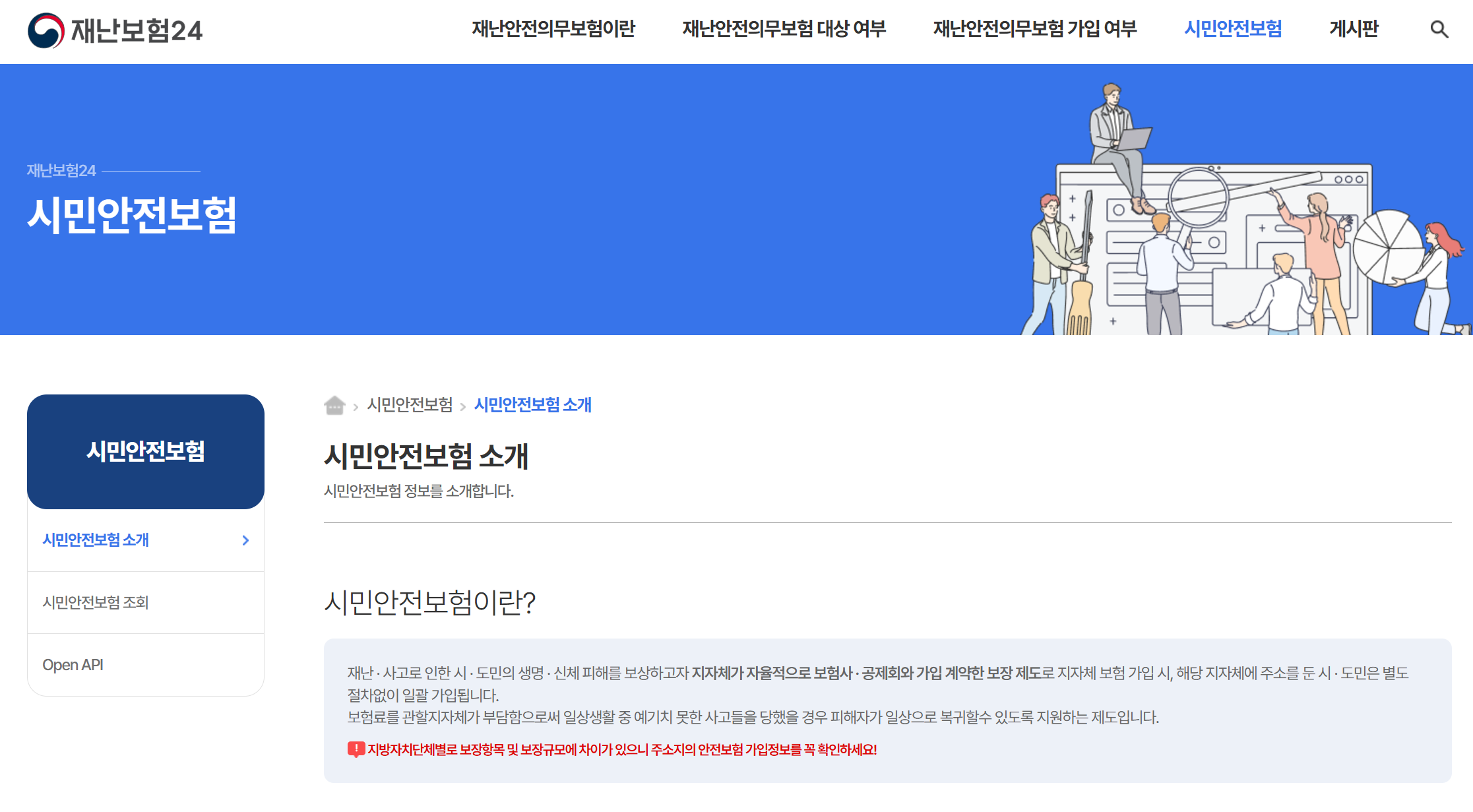Open the Open API sidebar link

[72, 664]
